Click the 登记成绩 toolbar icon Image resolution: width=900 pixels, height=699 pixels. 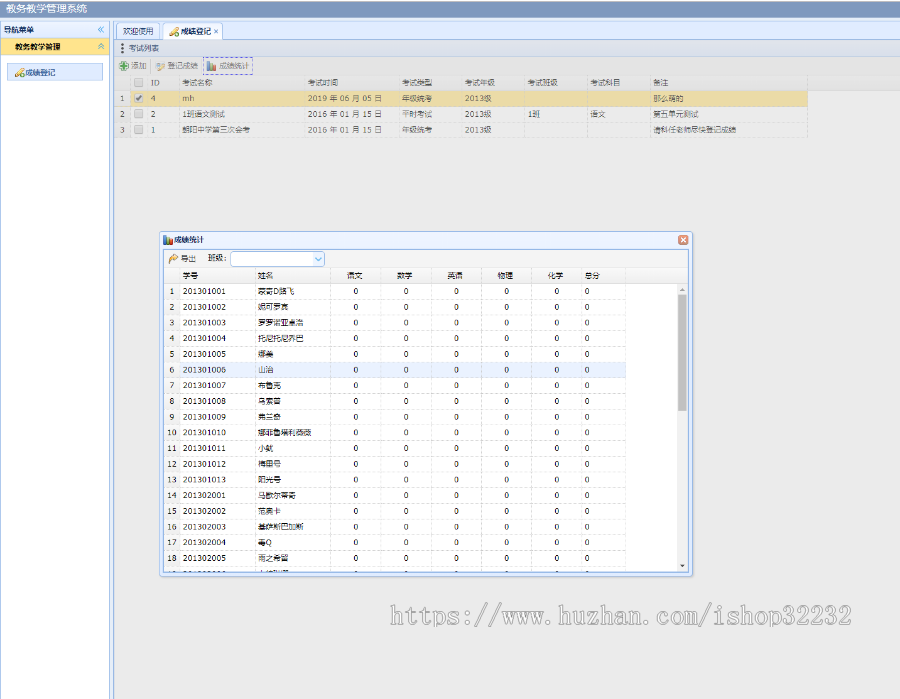tap(160, 66)
